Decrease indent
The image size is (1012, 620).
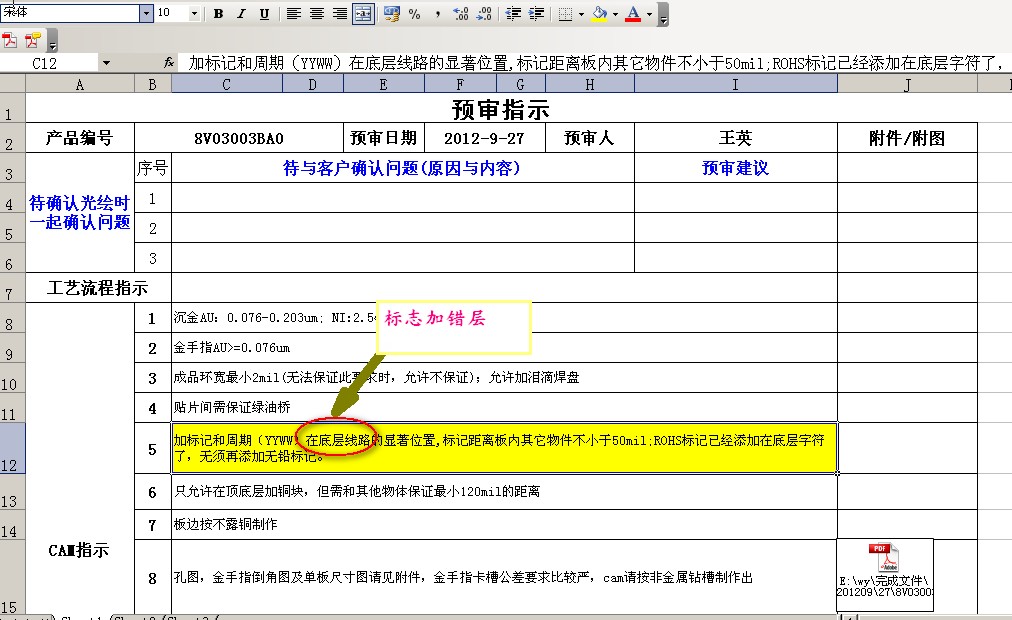point(513,14)
